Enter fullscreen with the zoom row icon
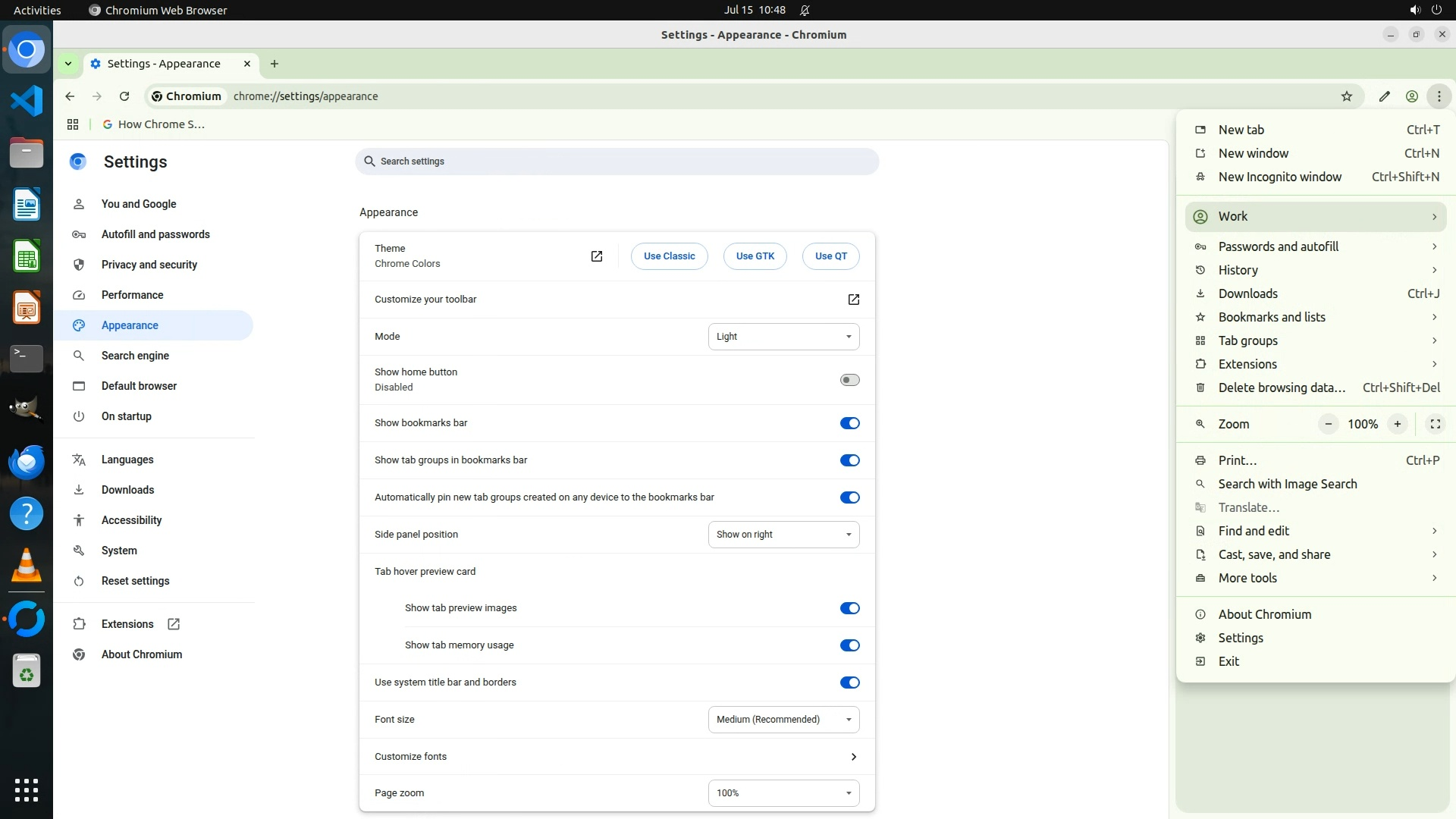Image resolution: width=1456 pixels, height=819 pixels. point(1435,424)
